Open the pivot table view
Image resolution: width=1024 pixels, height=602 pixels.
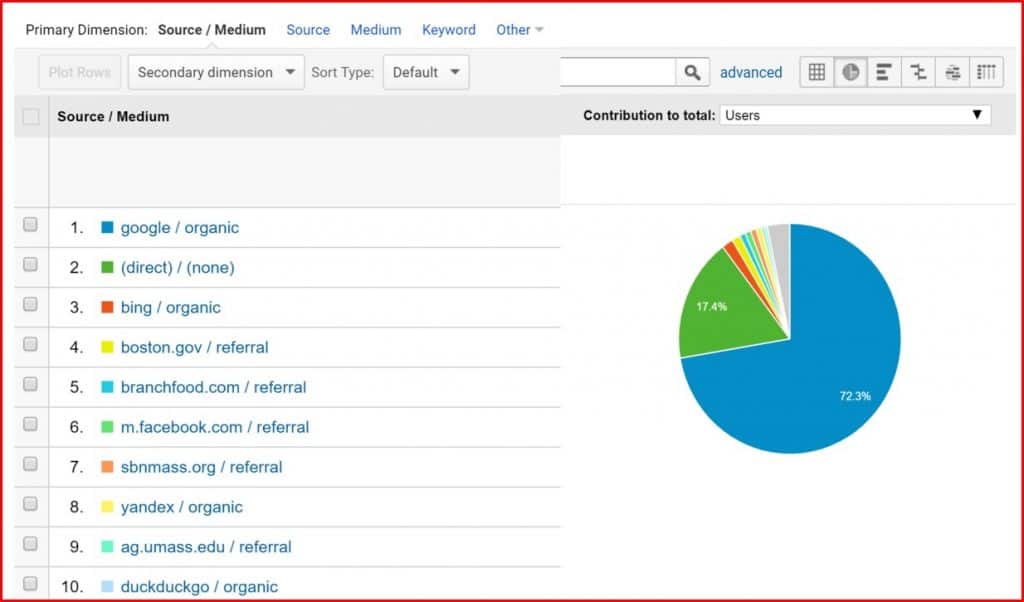pyautogui.click(x=986, y=72)
